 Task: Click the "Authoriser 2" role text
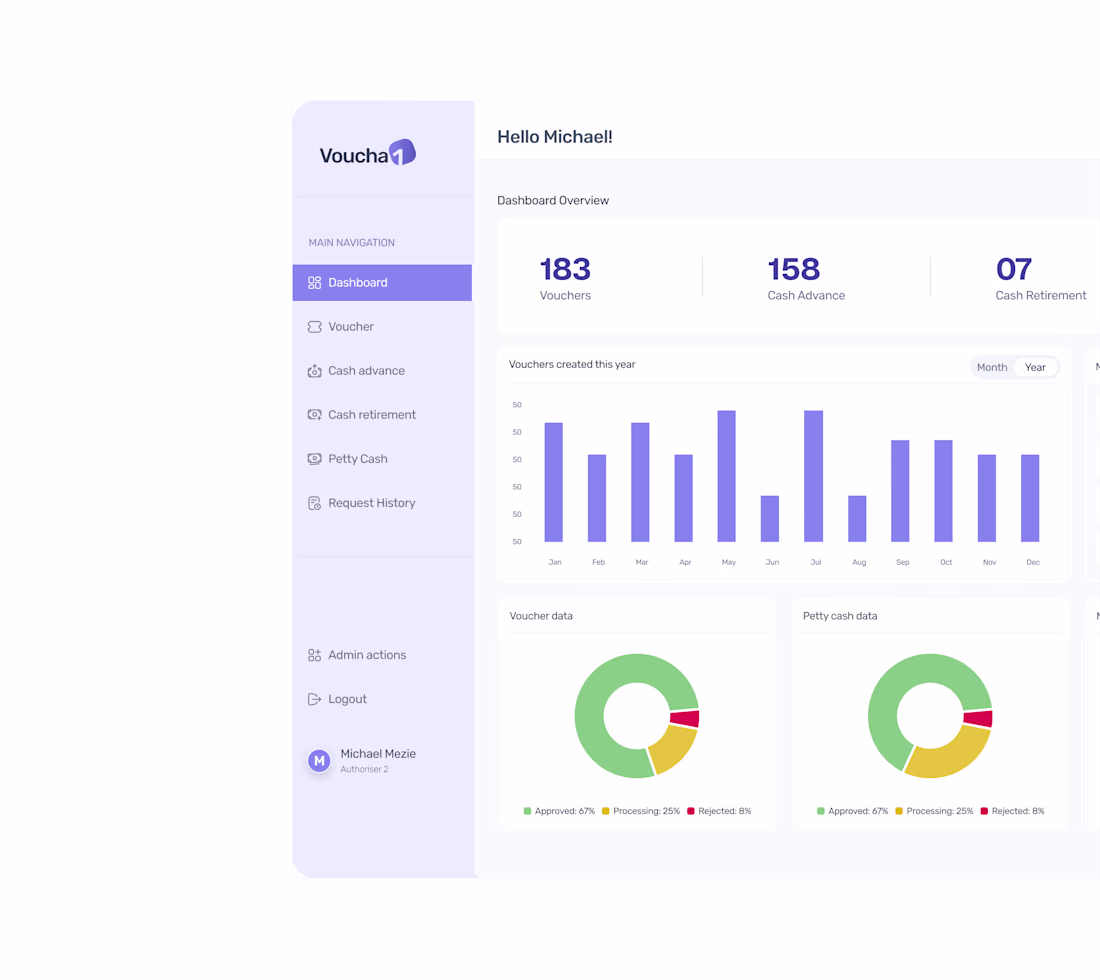[x=364, y=770]
